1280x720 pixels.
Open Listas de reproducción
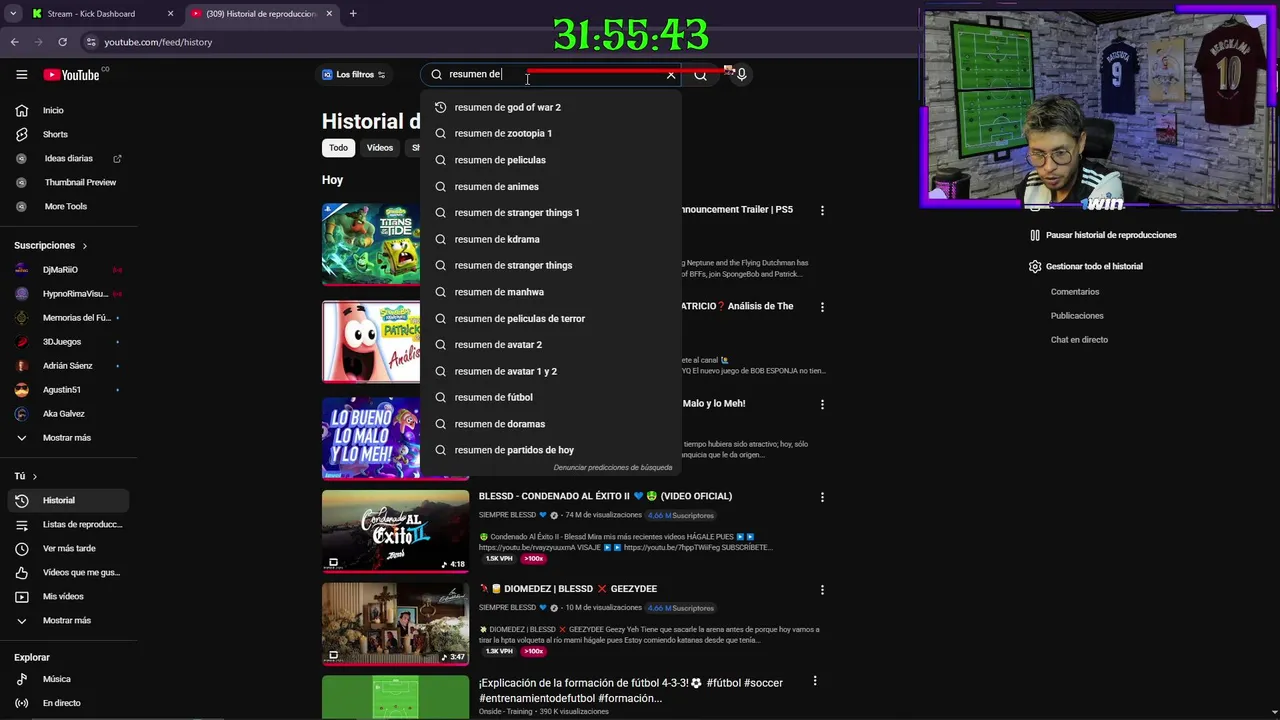coord(68,524)
